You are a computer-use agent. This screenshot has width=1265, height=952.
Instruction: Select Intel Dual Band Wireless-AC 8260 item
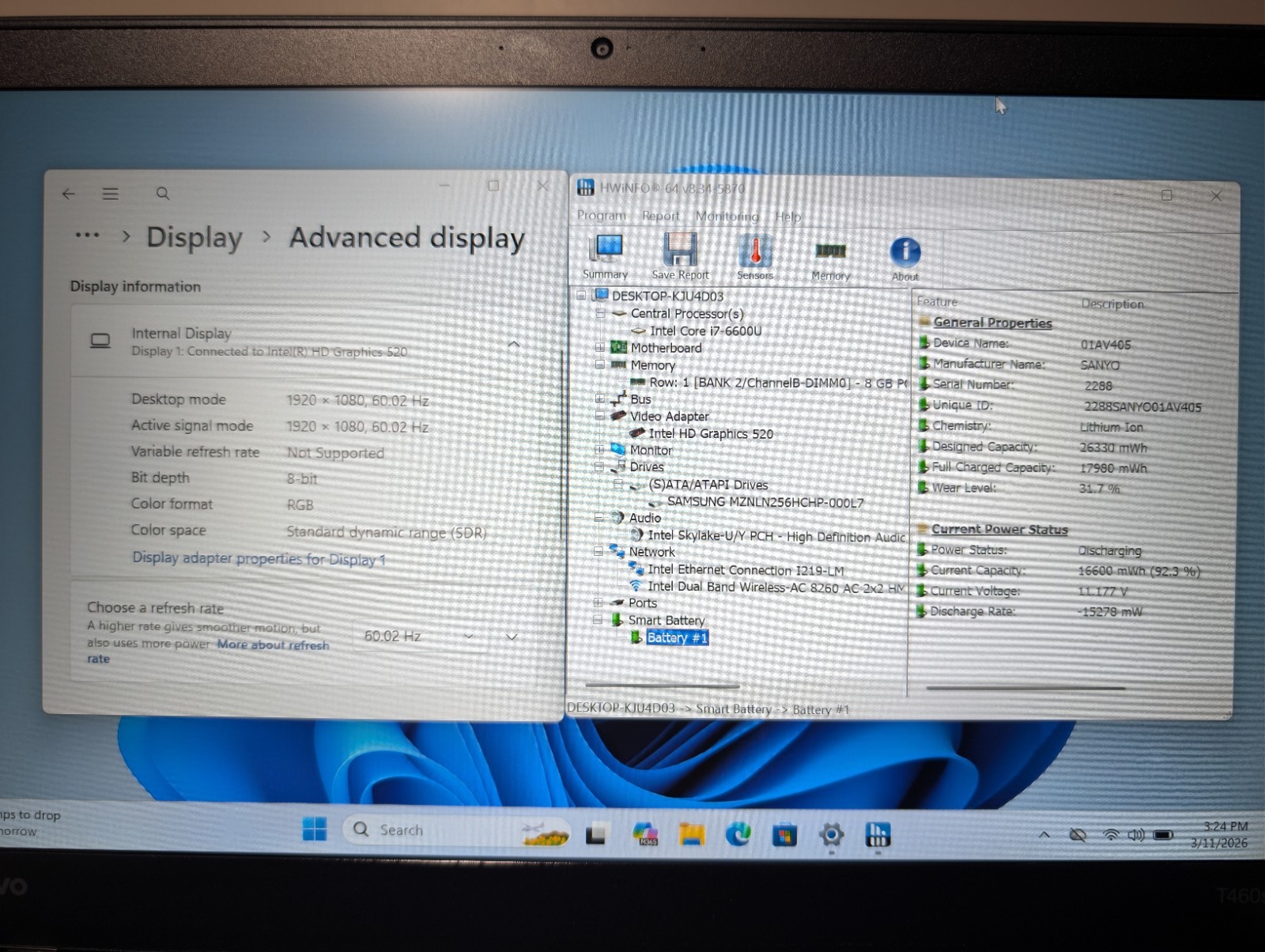[x=776, y=587]
